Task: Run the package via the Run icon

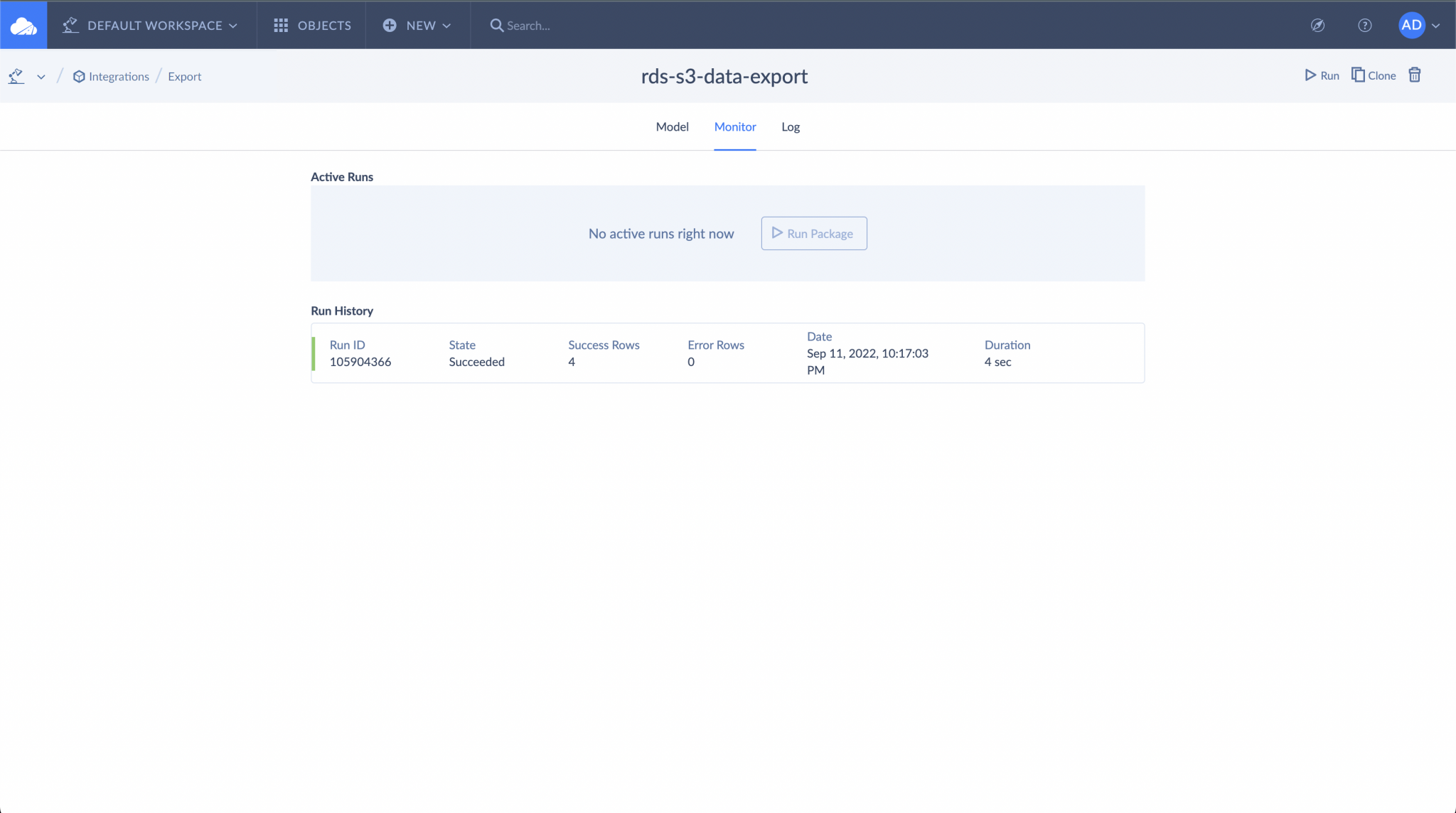Action: pyautogui.click(x=1321, y=75)
